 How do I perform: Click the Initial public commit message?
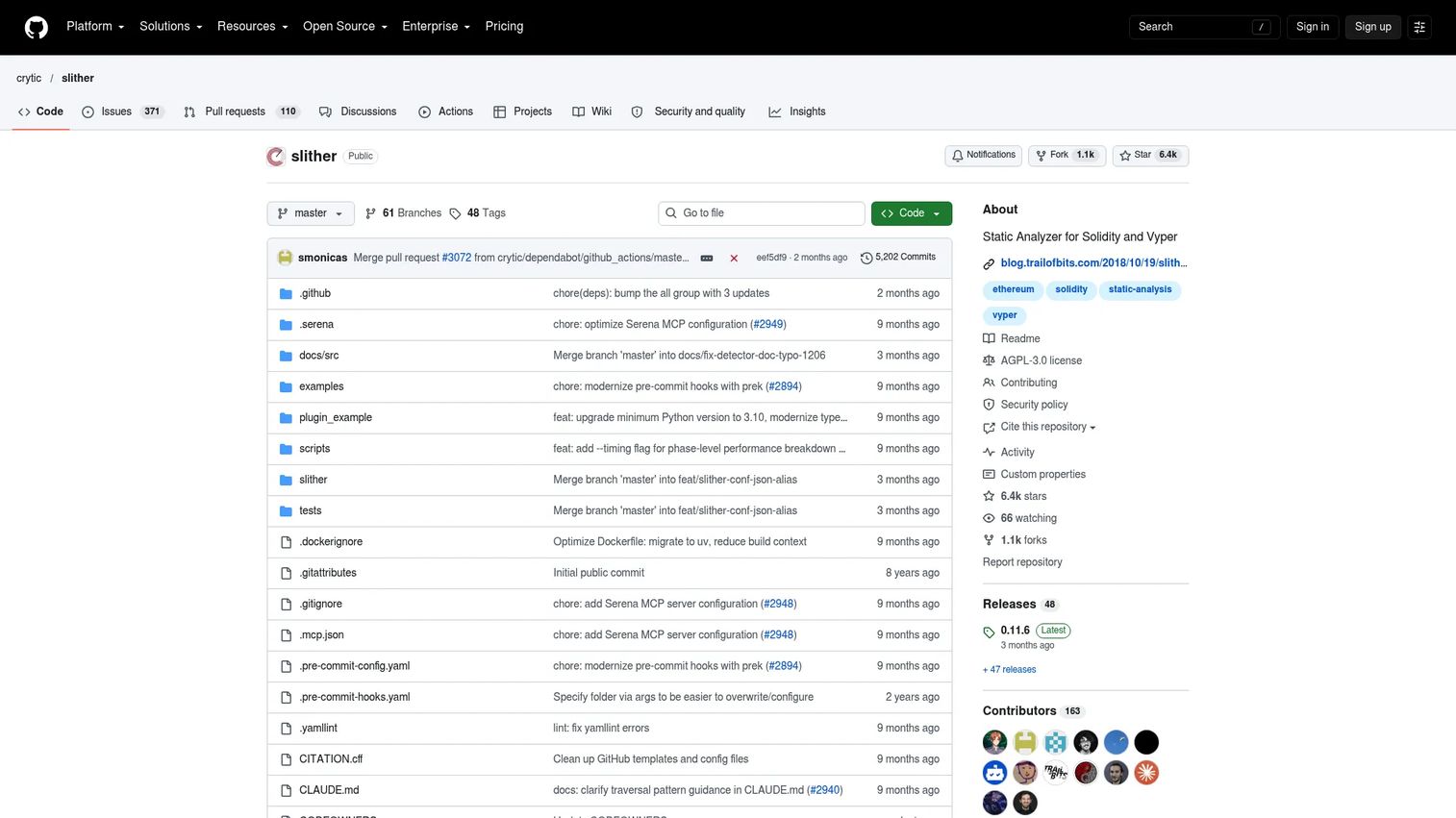click(x=598, y=573)
